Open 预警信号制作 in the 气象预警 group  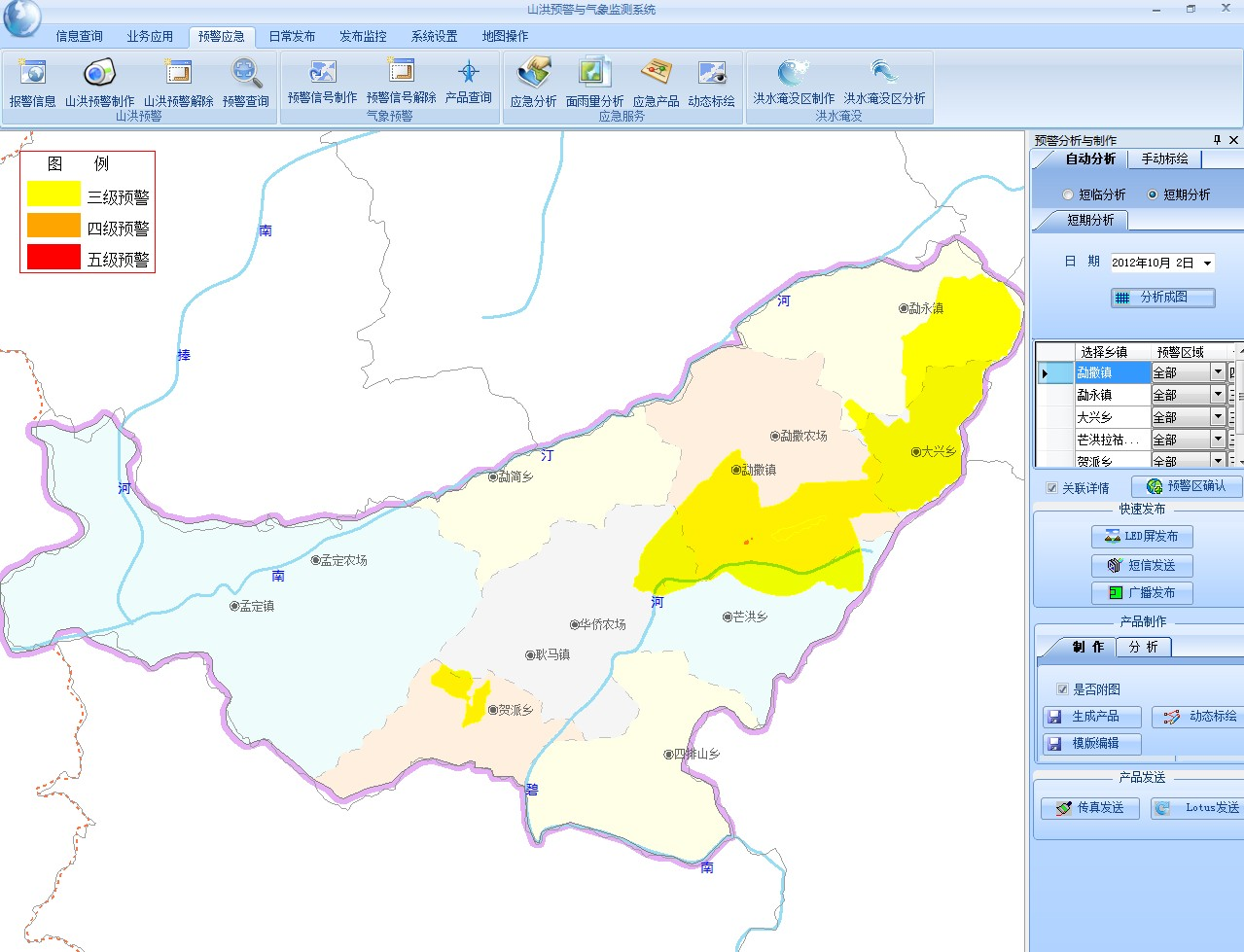click(322, 74)
